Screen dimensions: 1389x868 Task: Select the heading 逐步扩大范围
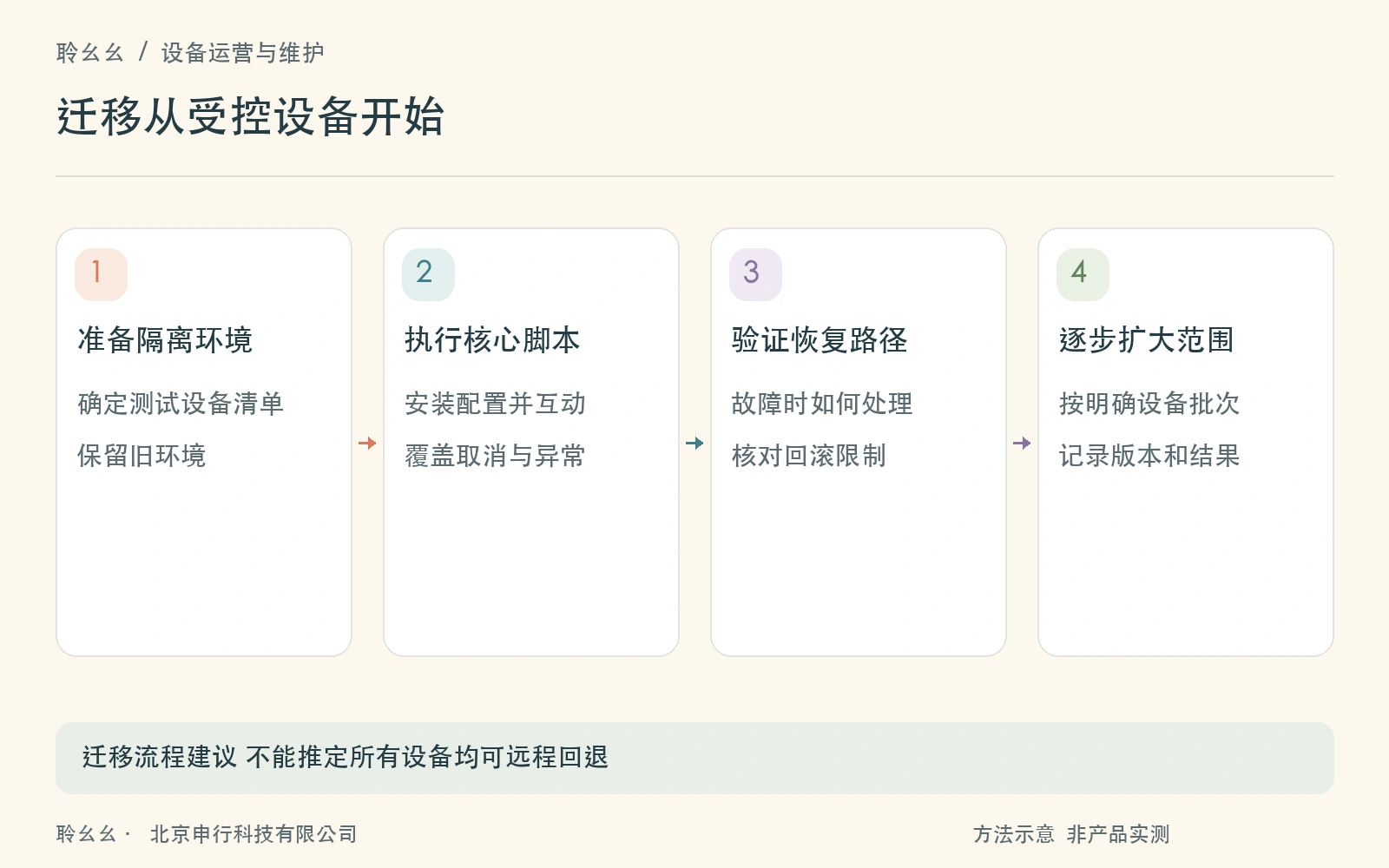(x=1147, y=340)
